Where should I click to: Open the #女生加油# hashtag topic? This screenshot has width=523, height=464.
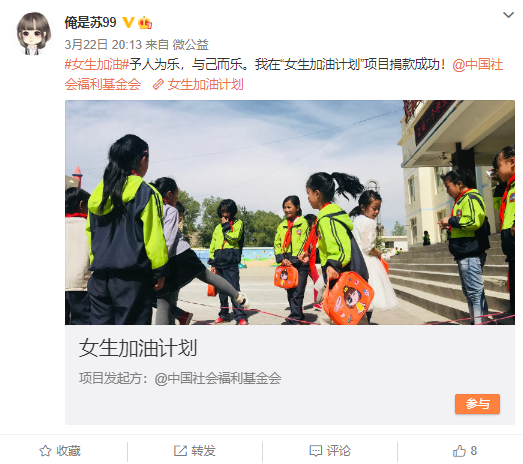tap(97, 64)
